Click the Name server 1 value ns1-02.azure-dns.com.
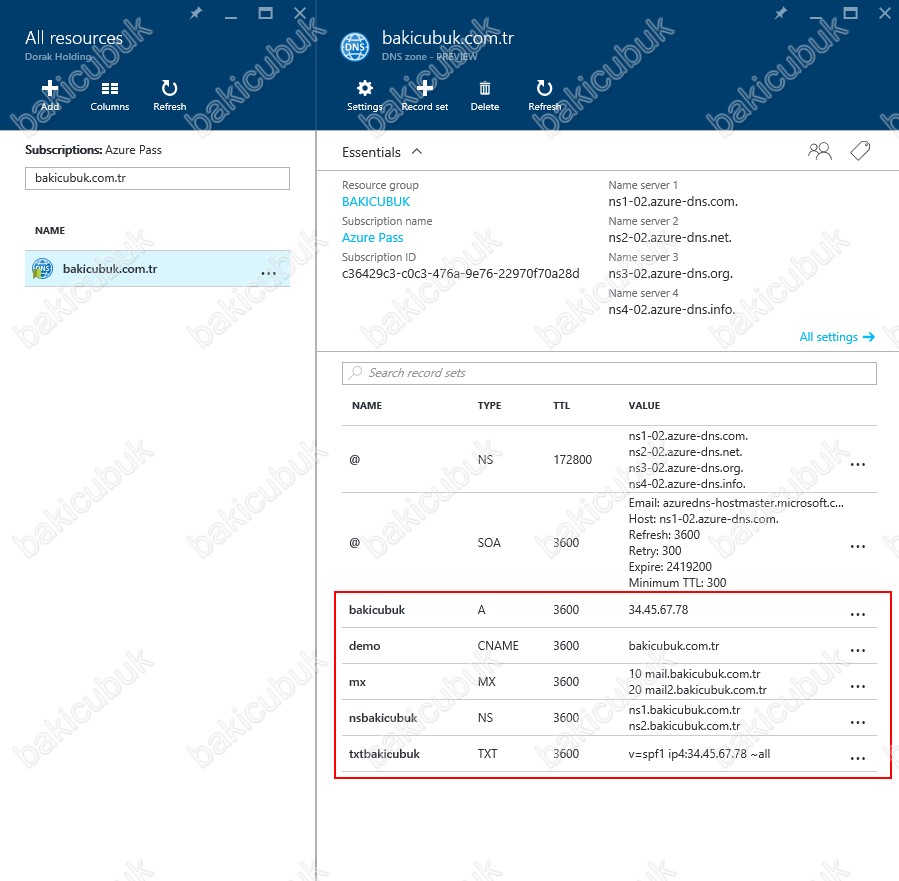The width and height of the screenshot is (899, 881). tap(673, 202)
